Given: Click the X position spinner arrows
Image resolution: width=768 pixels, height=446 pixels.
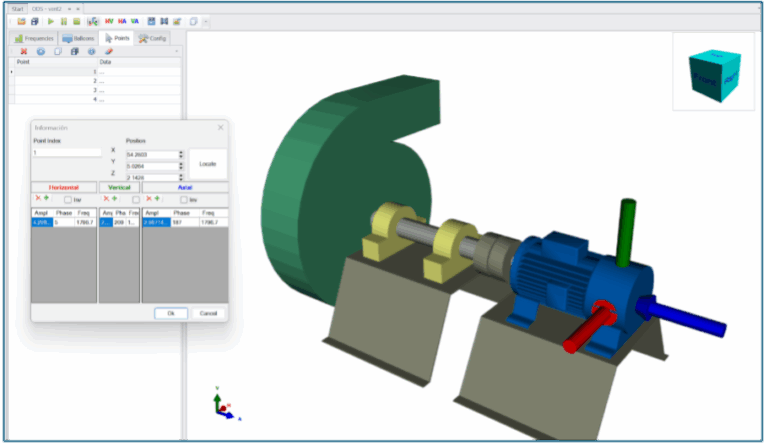Looking at the screenshot, I should [x=181, y=154].
